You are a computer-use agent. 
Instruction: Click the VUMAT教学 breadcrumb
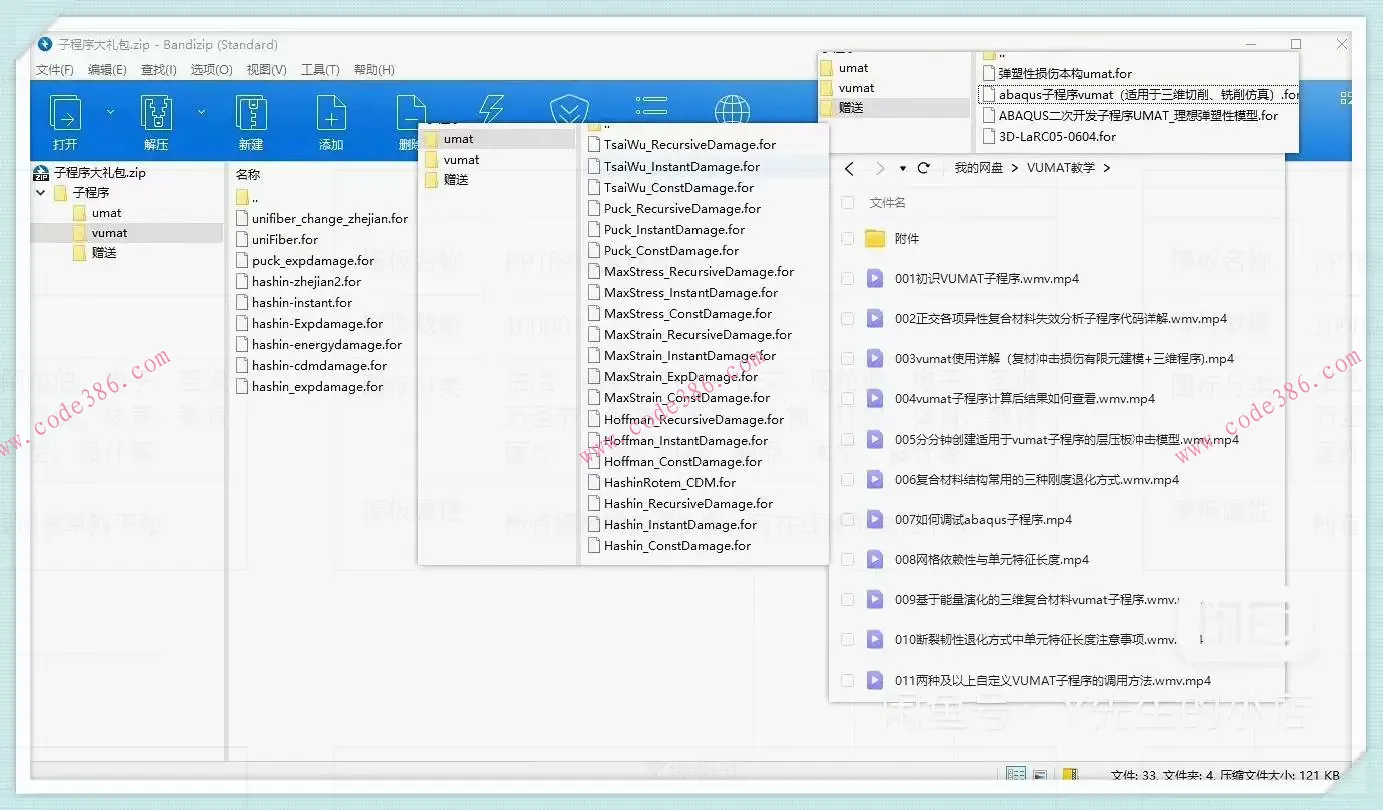[x=1060, y=168]
